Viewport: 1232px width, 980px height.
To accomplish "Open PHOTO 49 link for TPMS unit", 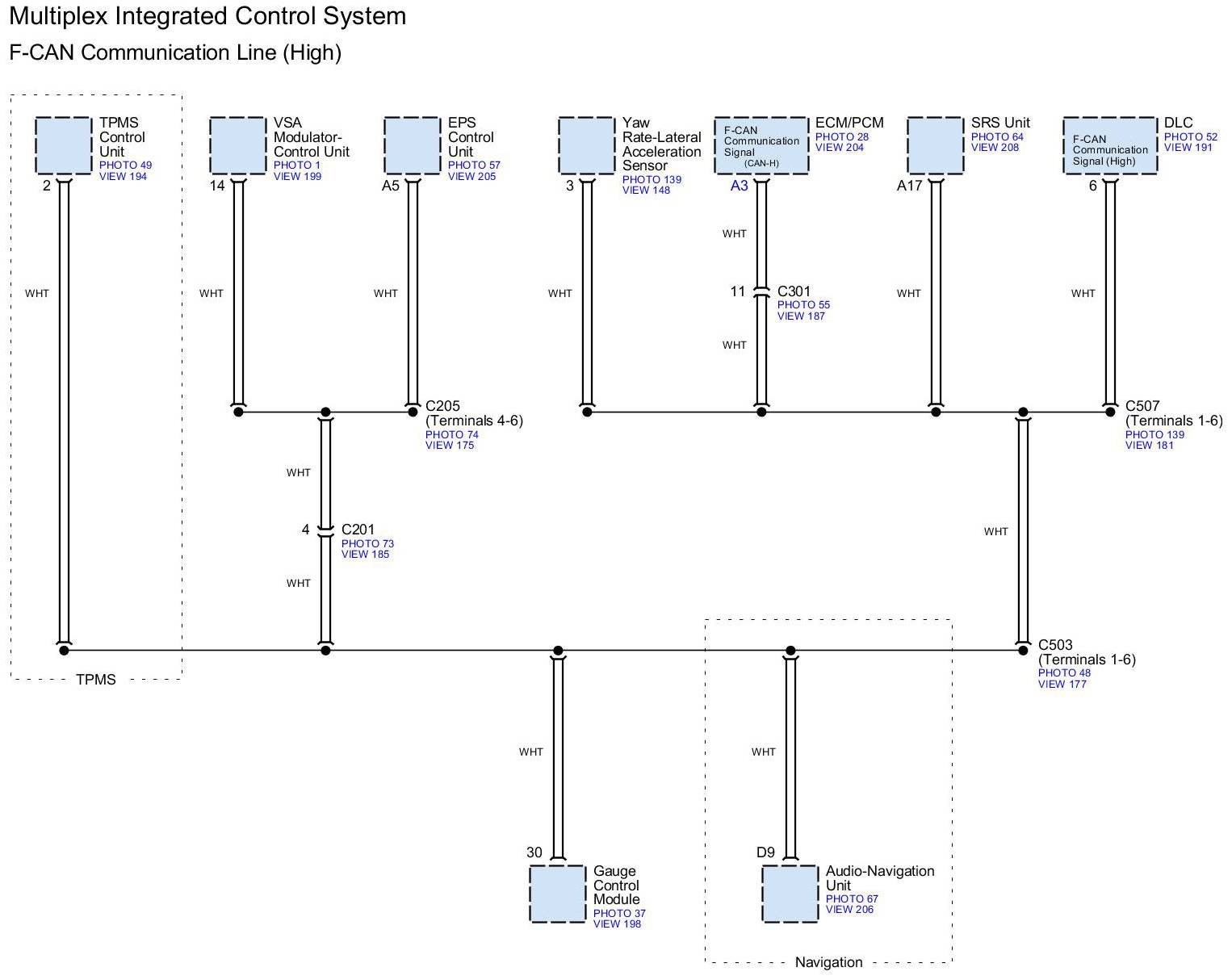I will (125, 165).
